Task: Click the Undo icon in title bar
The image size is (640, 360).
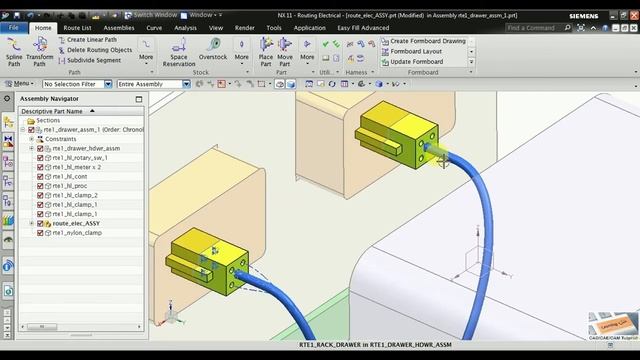Action: click(31, 16)
